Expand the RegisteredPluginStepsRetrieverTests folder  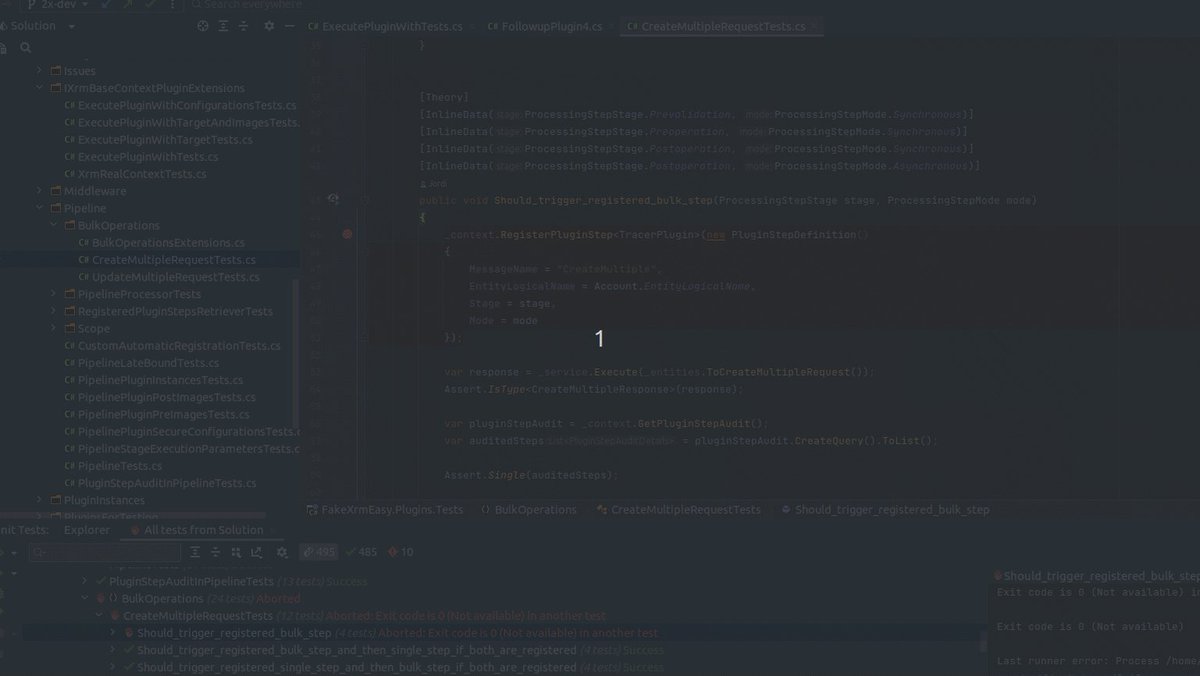(x=55, y=311)
